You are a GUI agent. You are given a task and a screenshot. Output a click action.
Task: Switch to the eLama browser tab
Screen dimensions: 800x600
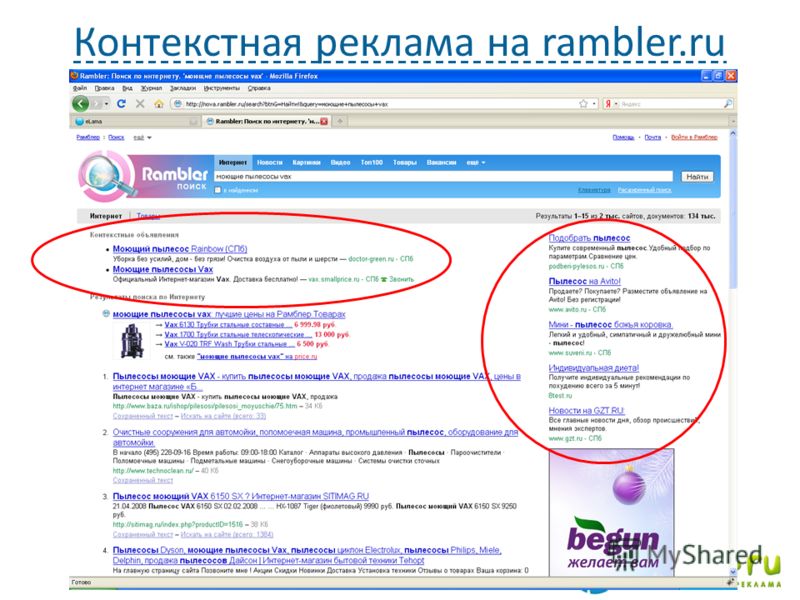[136, 121]
